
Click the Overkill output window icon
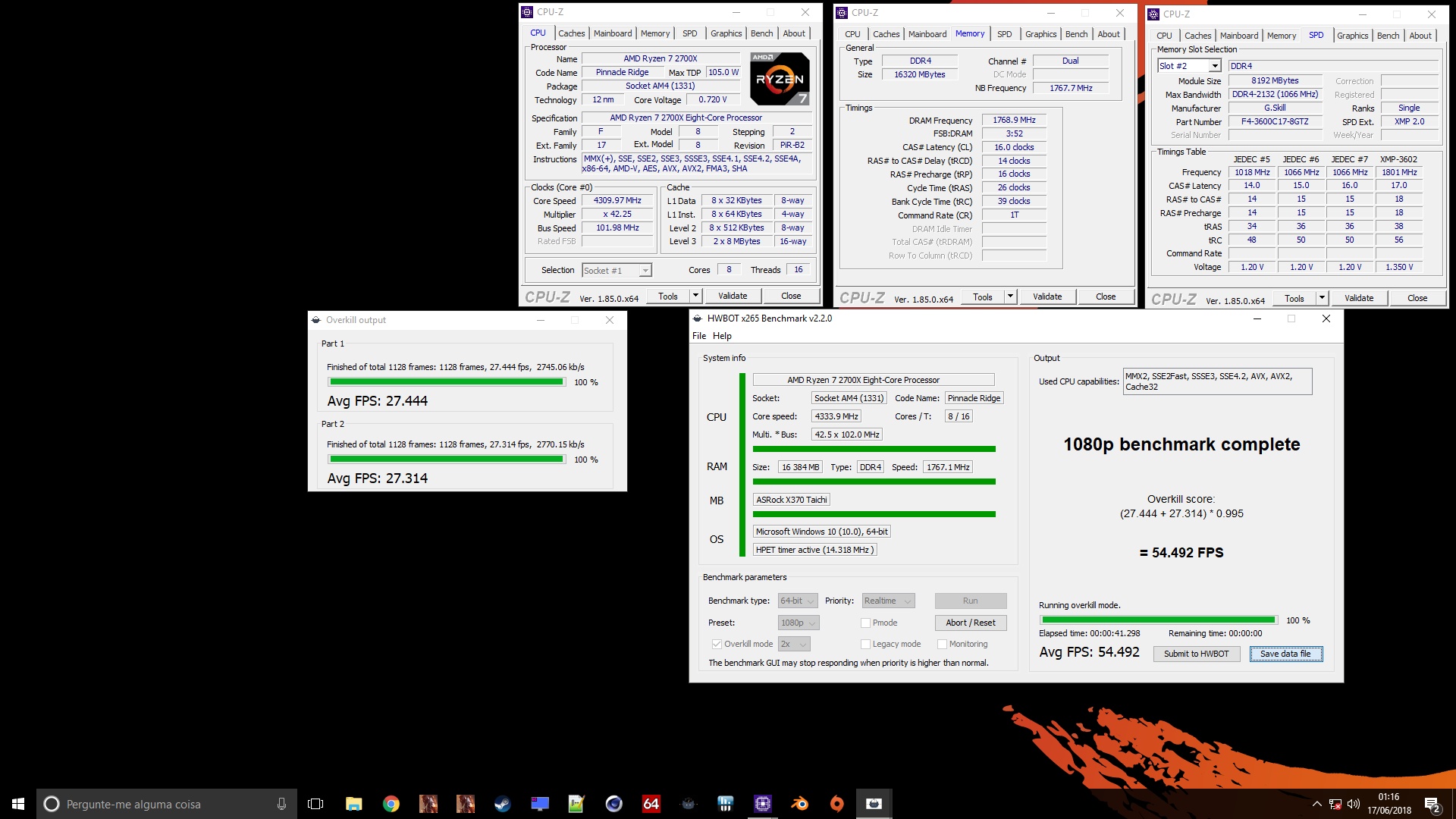coord(317,320)
